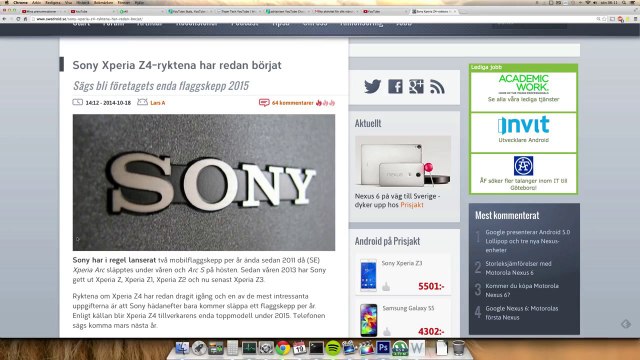Open the Chrome hamburger menu icon
Screen dimensions: 640x360
click(x=635, y=19)
